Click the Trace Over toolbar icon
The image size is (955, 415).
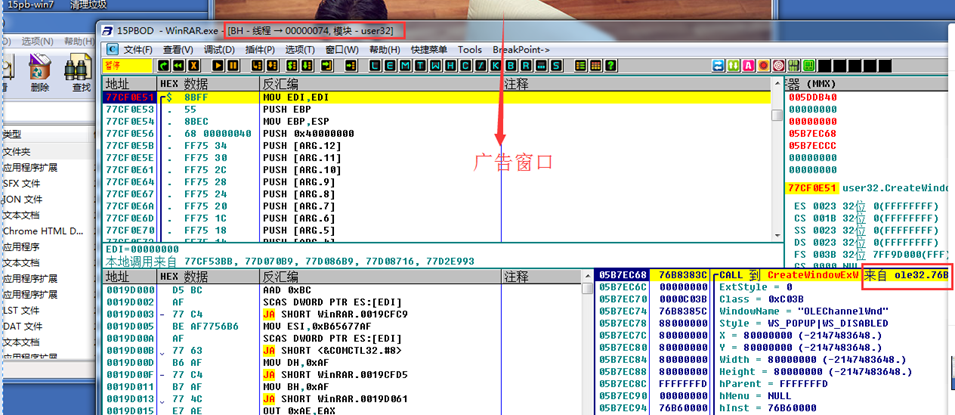(x=306, y=65)
